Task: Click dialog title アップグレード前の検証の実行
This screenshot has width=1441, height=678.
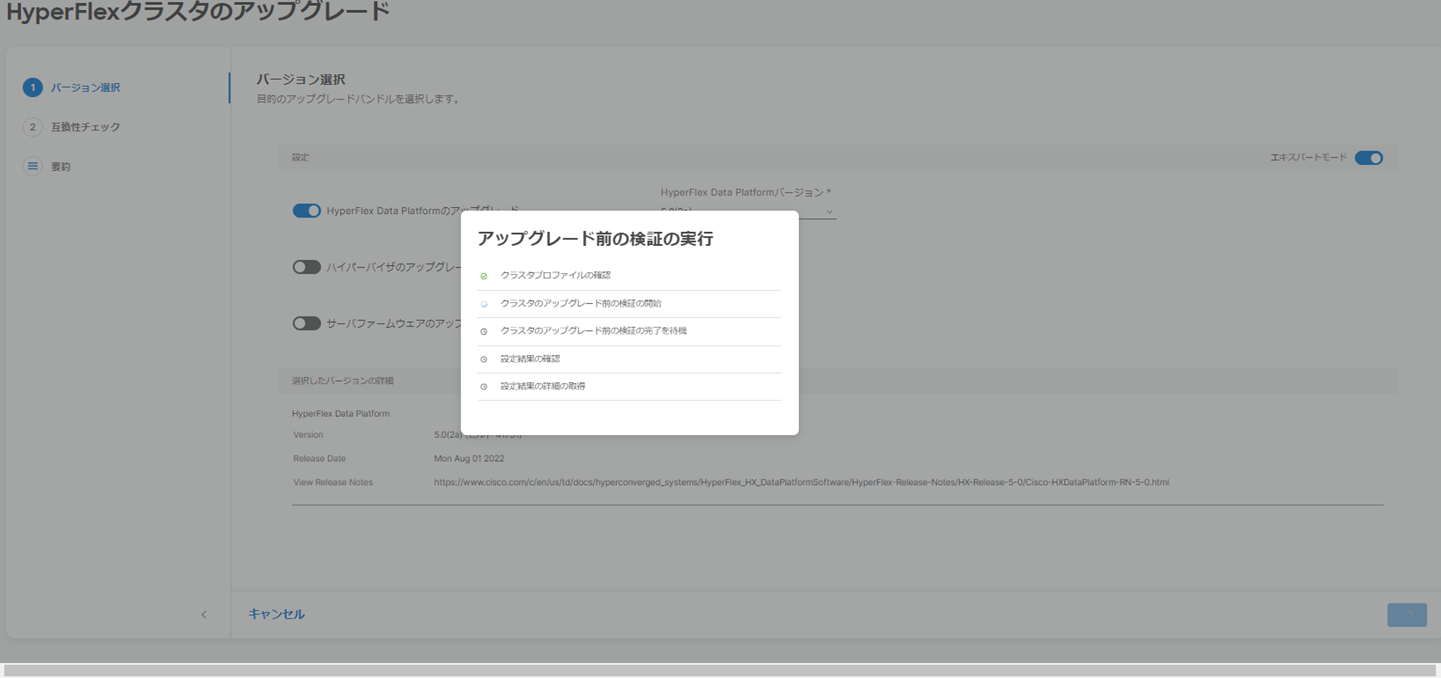Action: click(x=595, y=239)
